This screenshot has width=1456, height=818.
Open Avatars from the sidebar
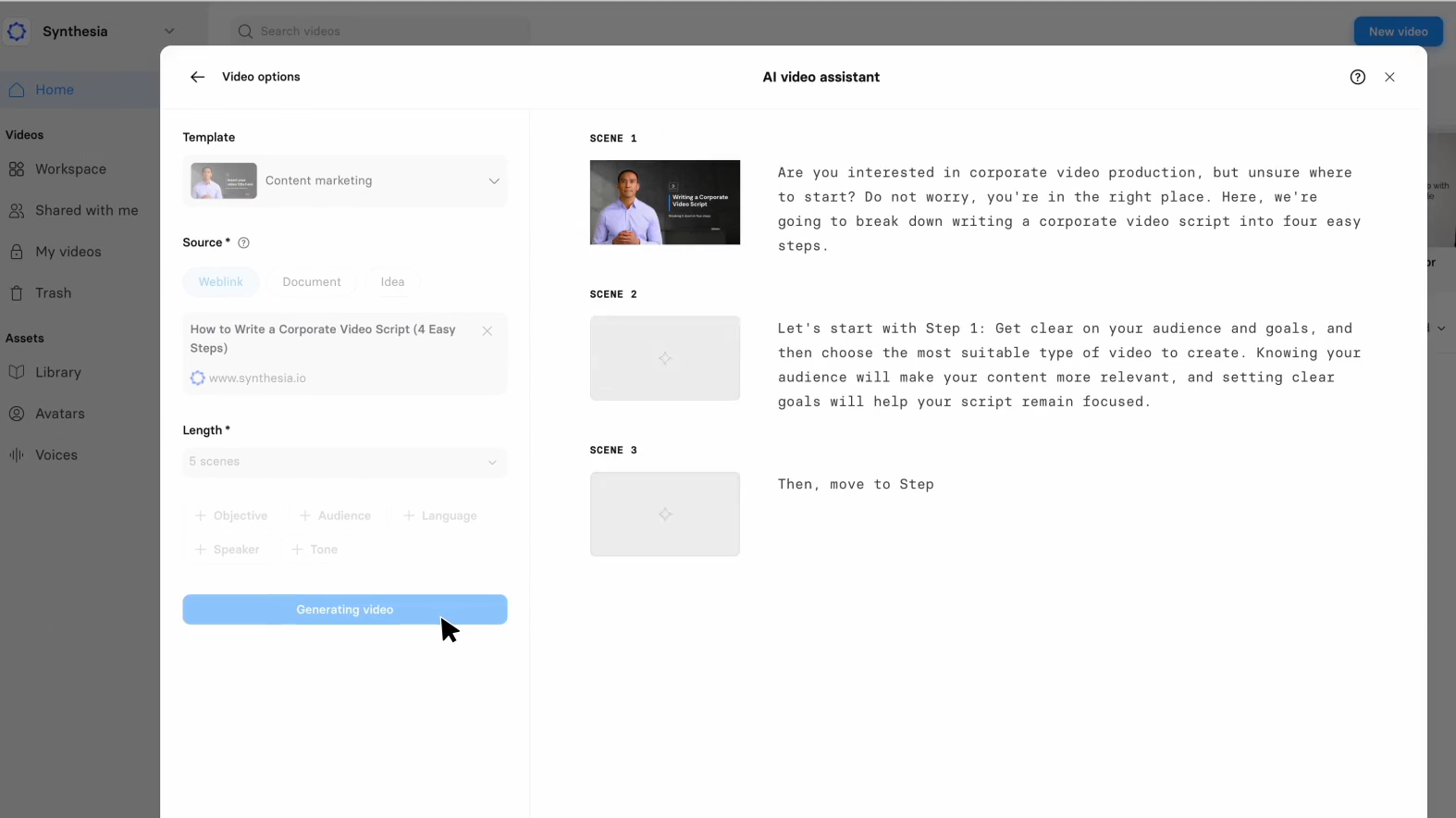(59, 414)
